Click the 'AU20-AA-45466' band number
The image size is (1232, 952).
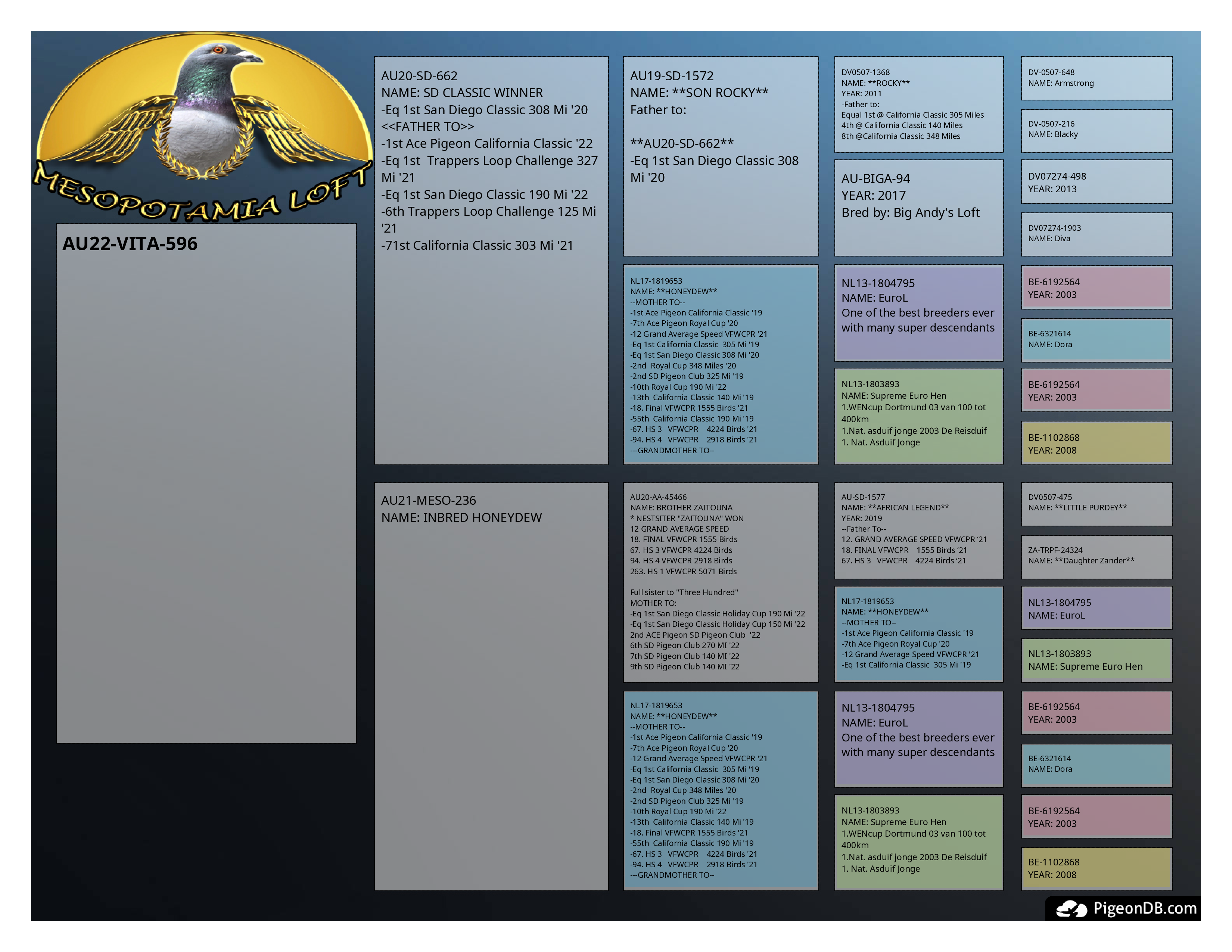[x=658, y=497]
